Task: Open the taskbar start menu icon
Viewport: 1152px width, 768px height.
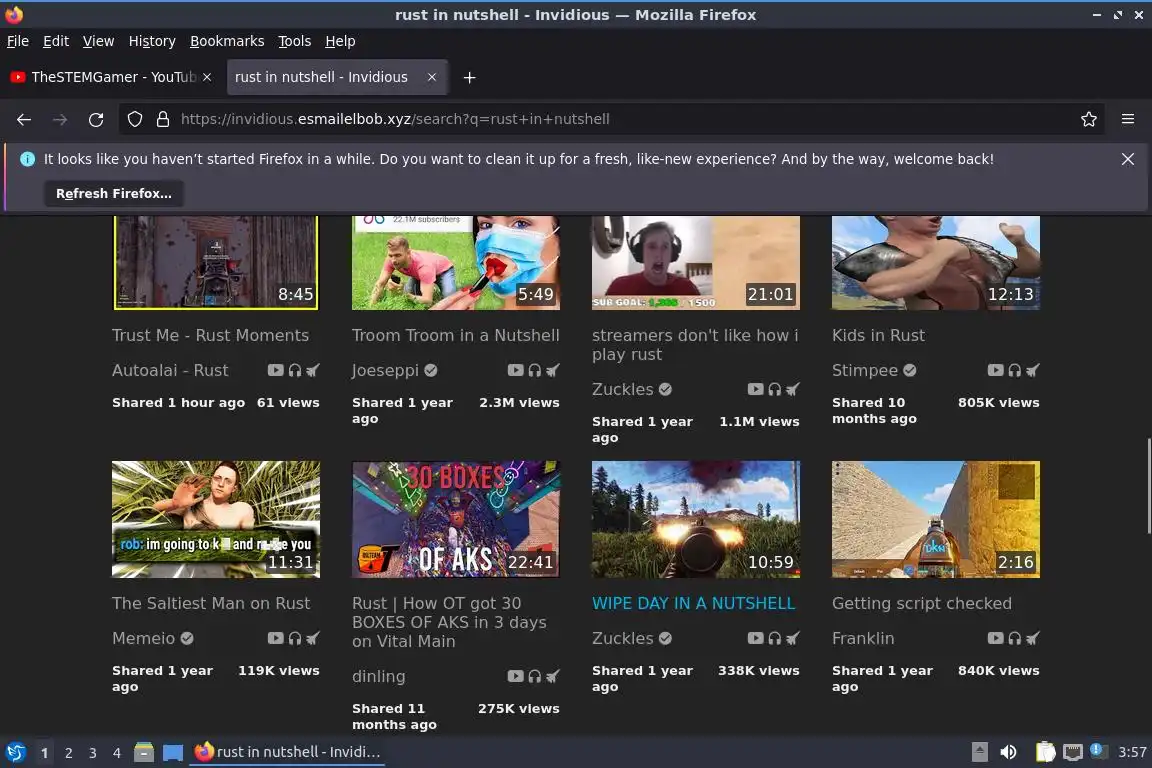Action: coord(15,752)
